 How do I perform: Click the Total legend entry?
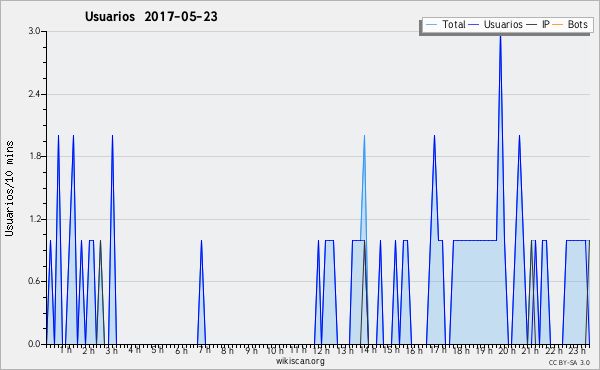click(445, 24)
